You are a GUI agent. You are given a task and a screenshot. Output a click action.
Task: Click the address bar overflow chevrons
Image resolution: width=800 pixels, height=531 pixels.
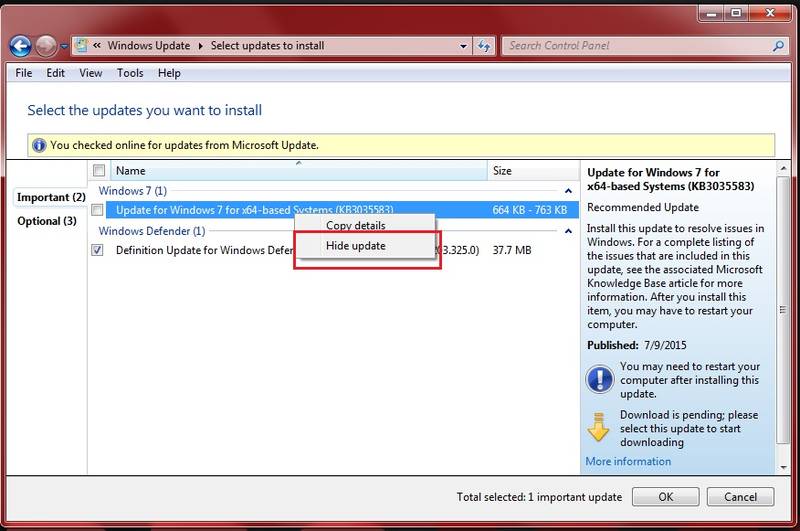96,45
